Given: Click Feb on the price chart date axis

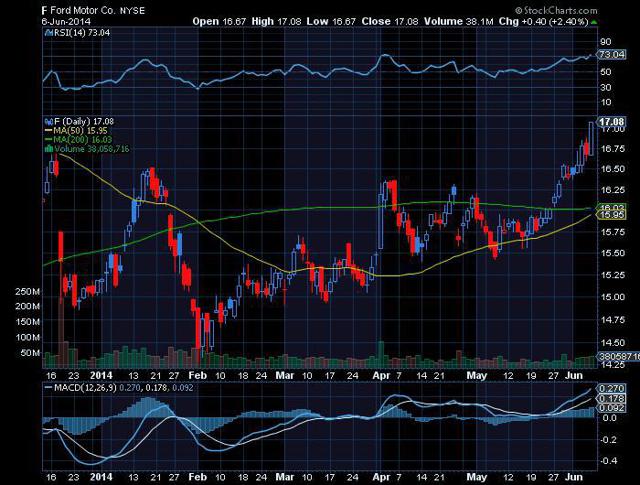Looking at the screenshot, I should (198, 375).
